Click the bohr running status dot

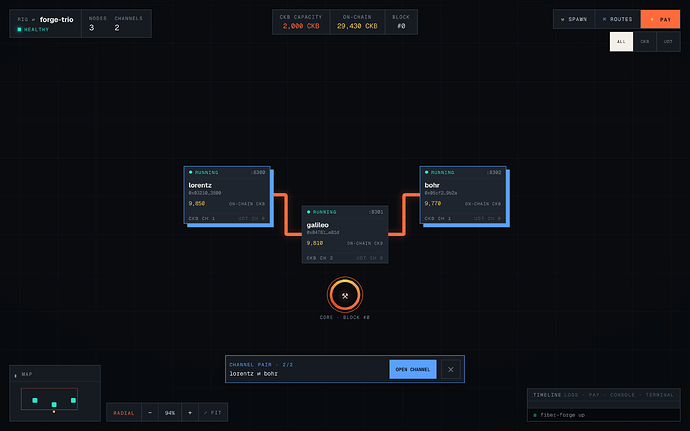[426, 172]
